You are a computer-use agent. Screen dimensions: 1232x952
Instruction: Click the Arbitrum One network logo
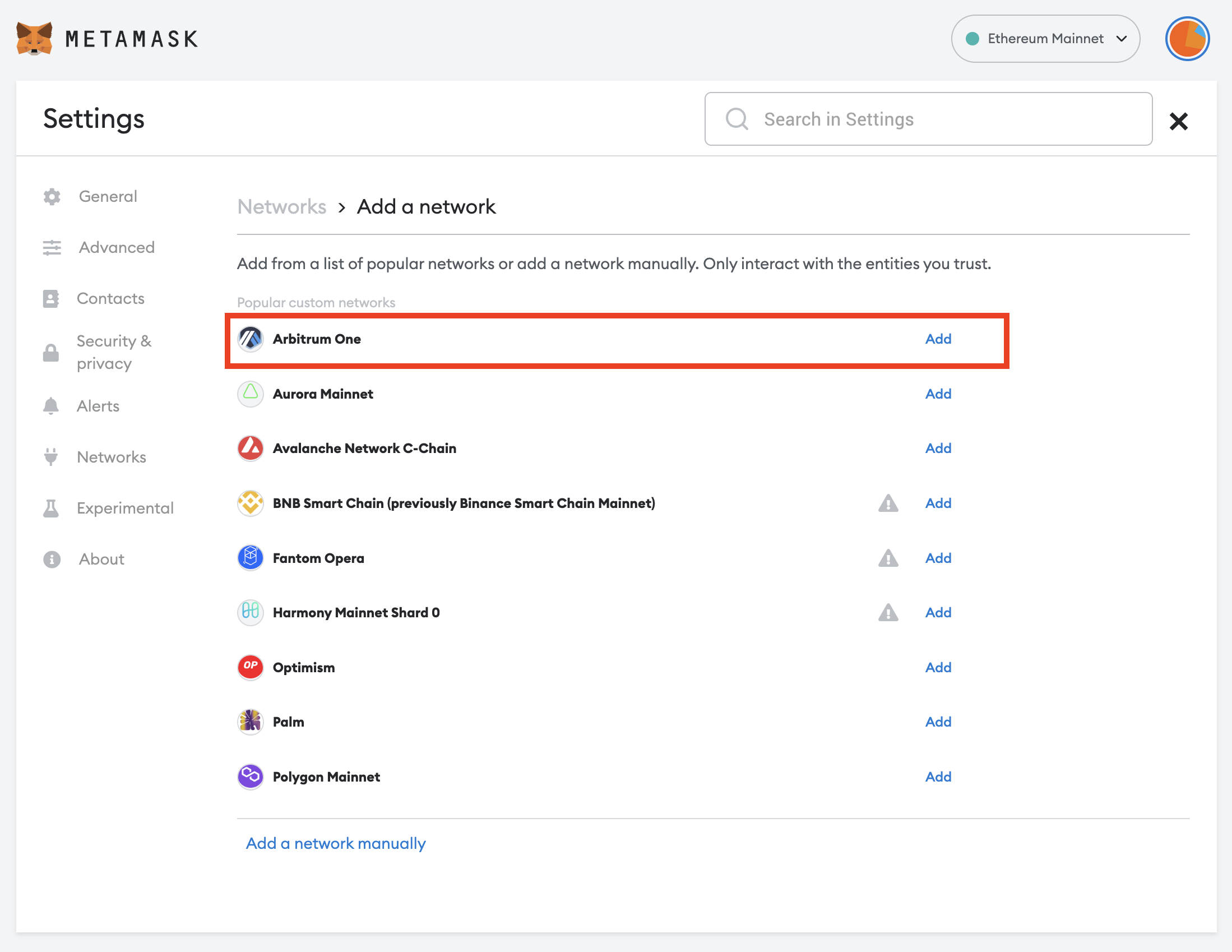251,339
